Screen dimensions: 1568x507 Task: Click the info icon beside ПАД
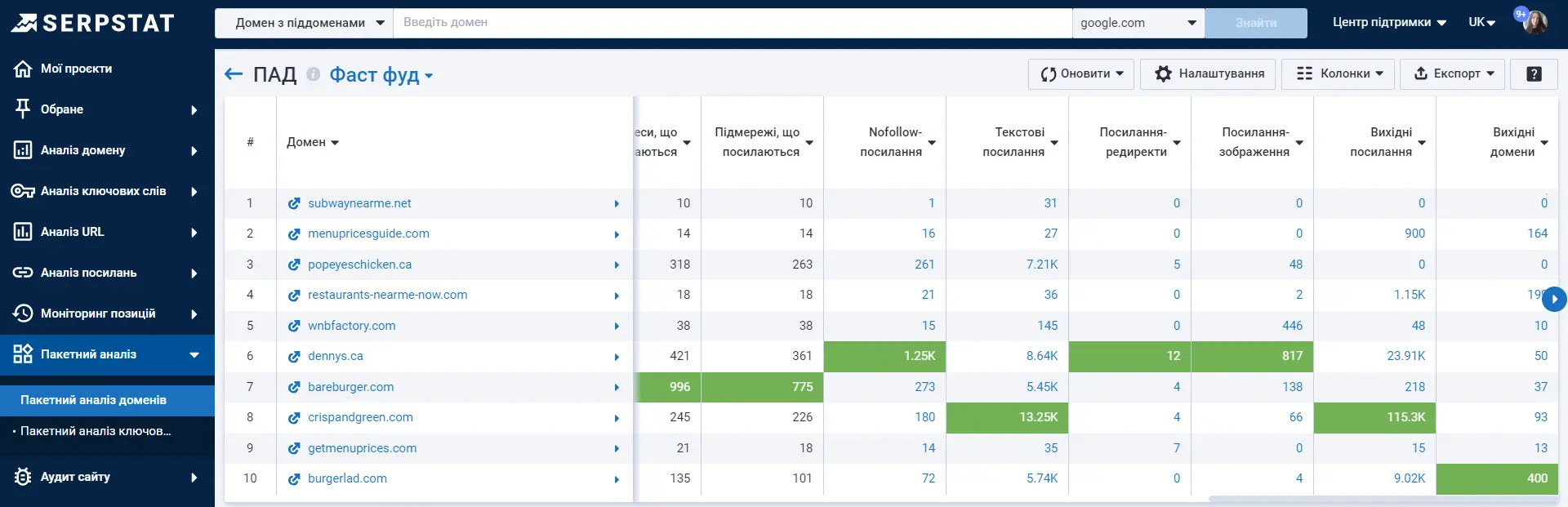(x=313, y=74)
